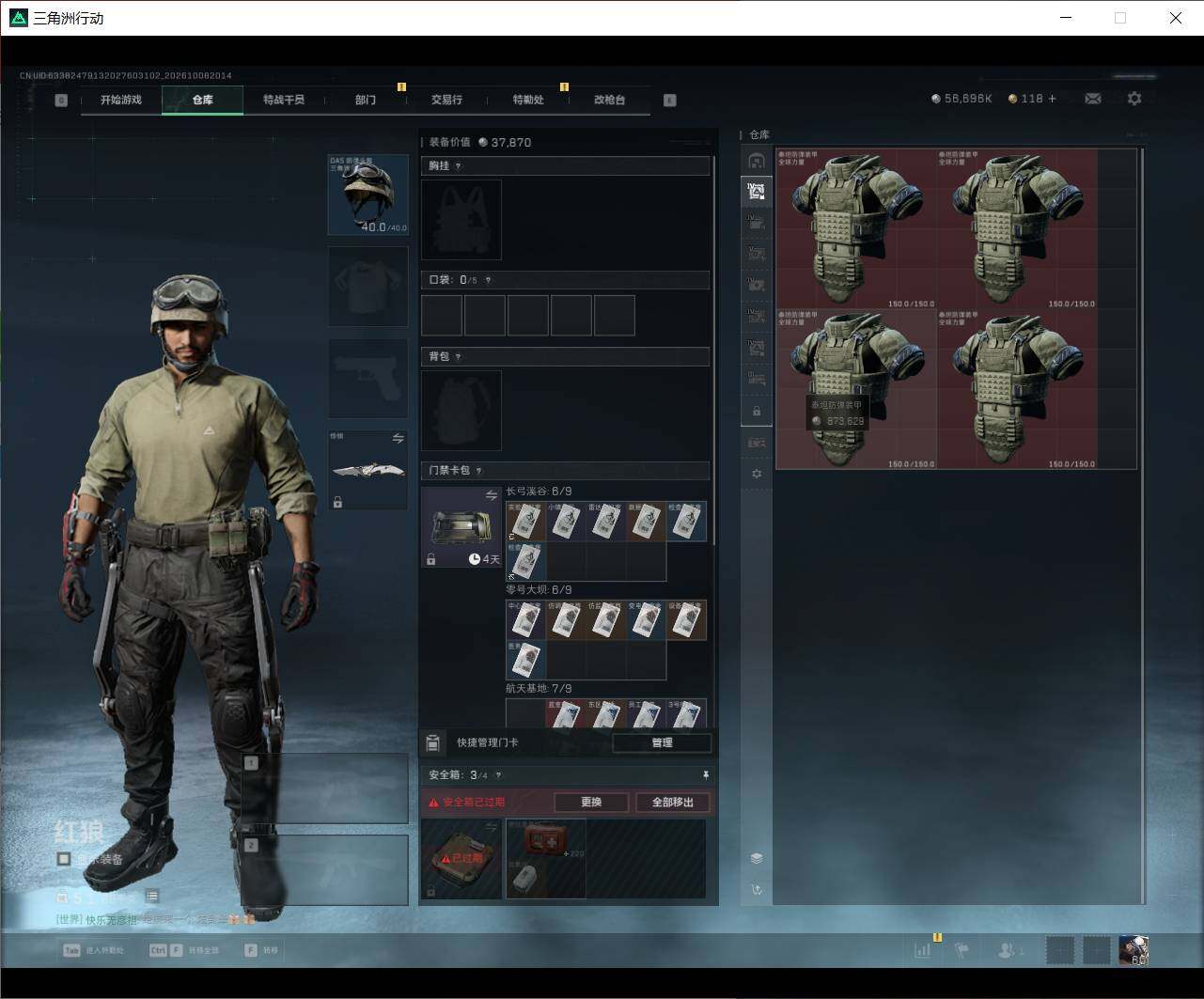Screen dimensions: 1204x999
Task: Open warehouse sidebar gear settings icon
Action: pos(757,474)
